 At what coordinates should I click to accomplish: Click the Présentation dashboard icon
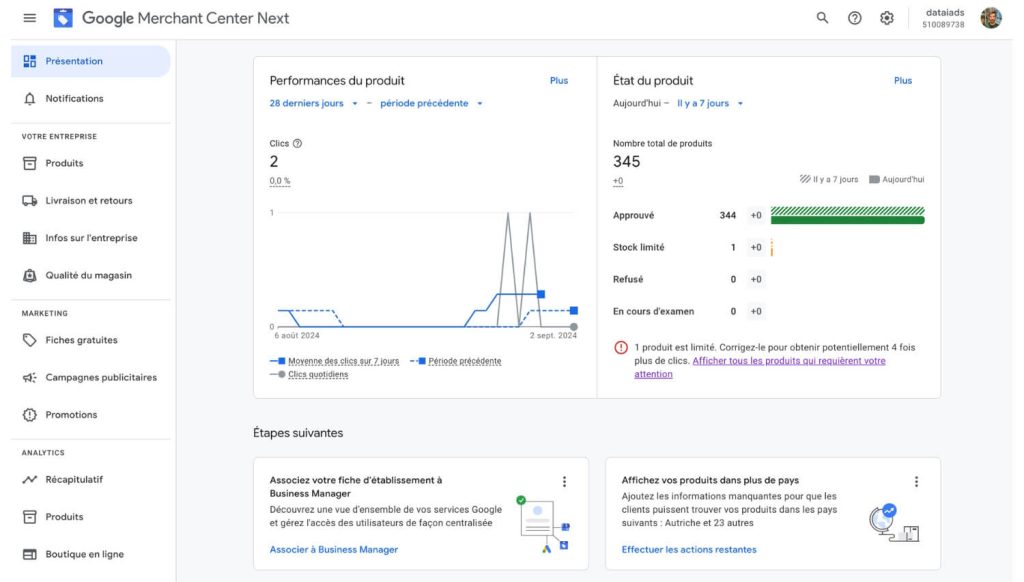[x=29, y=61]
